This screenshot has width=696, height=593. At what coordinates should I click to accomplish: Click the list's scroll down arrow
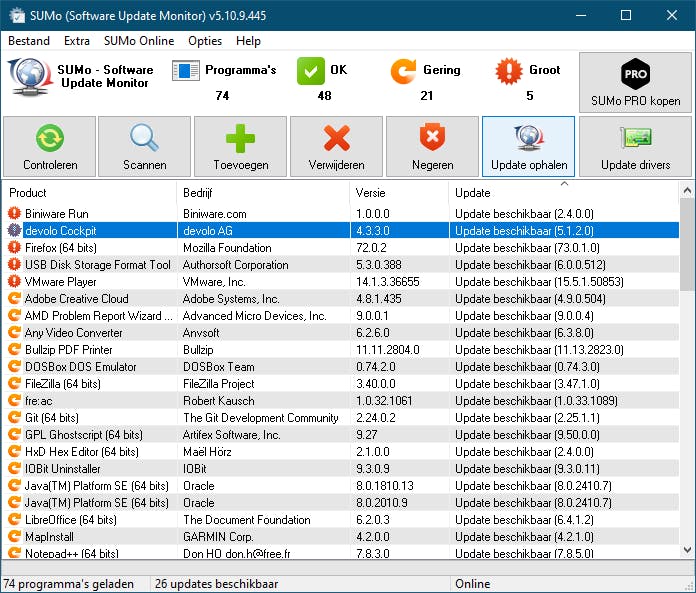point(687,550)
